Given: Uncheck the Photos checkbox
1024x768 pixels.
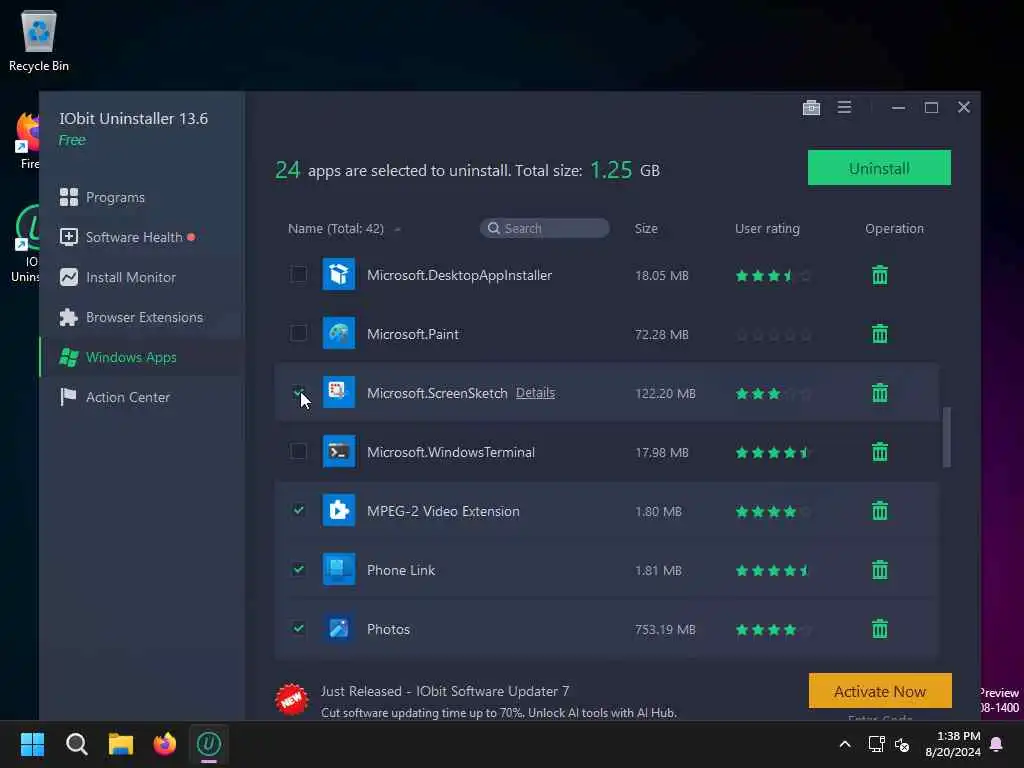Looking at the screenshot, I should pos(298,628).
